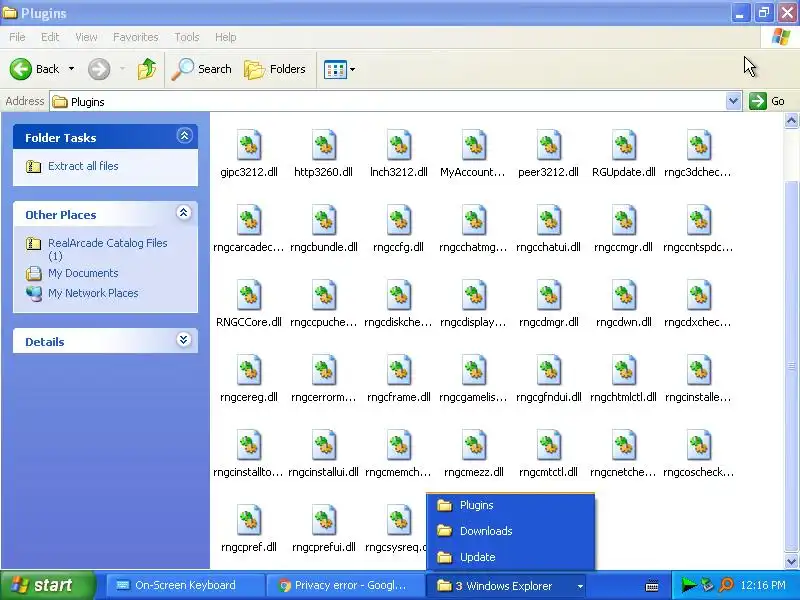The height and width of the screenshot is (600, 800).
Task: Select the rngcbundle.dll file icon
Action: click(324, 220)
